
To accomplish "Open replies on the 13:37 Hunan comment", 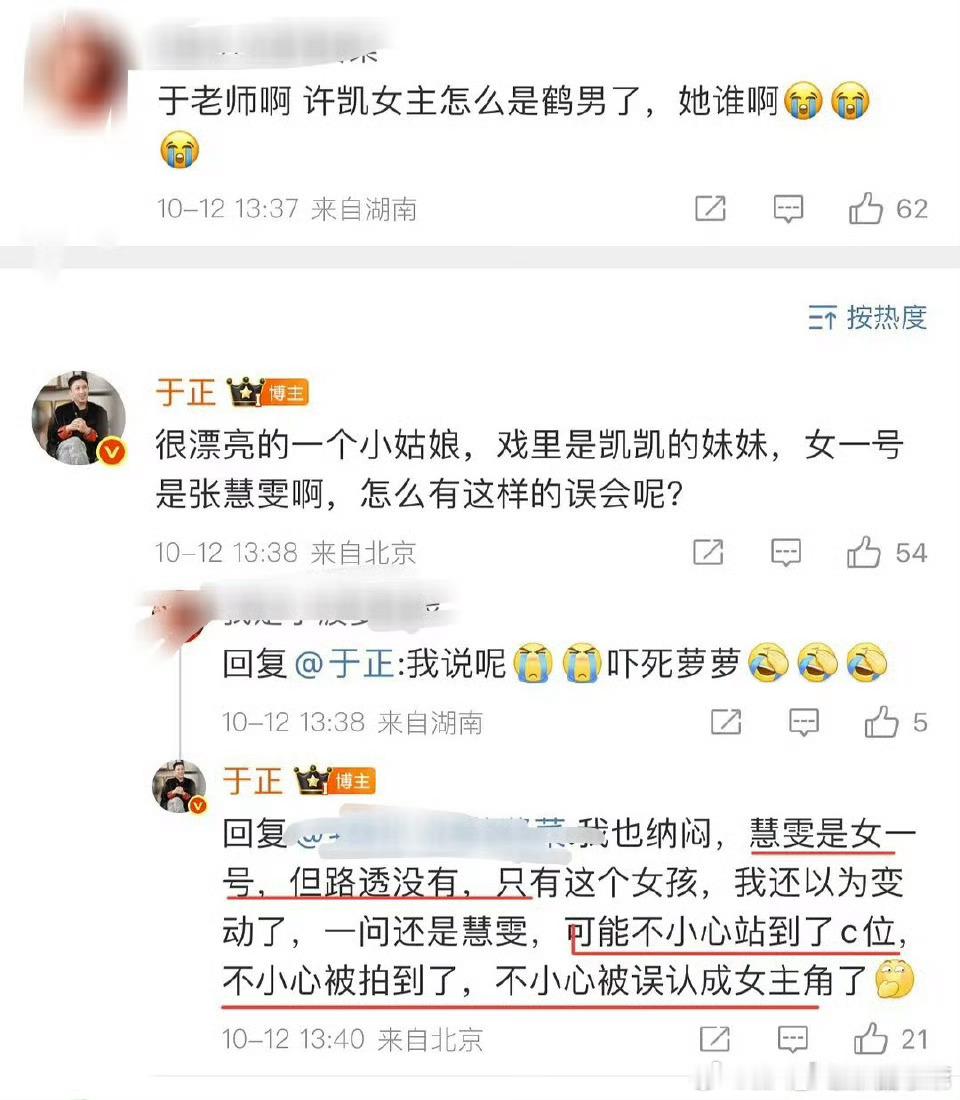I will 788,209.
